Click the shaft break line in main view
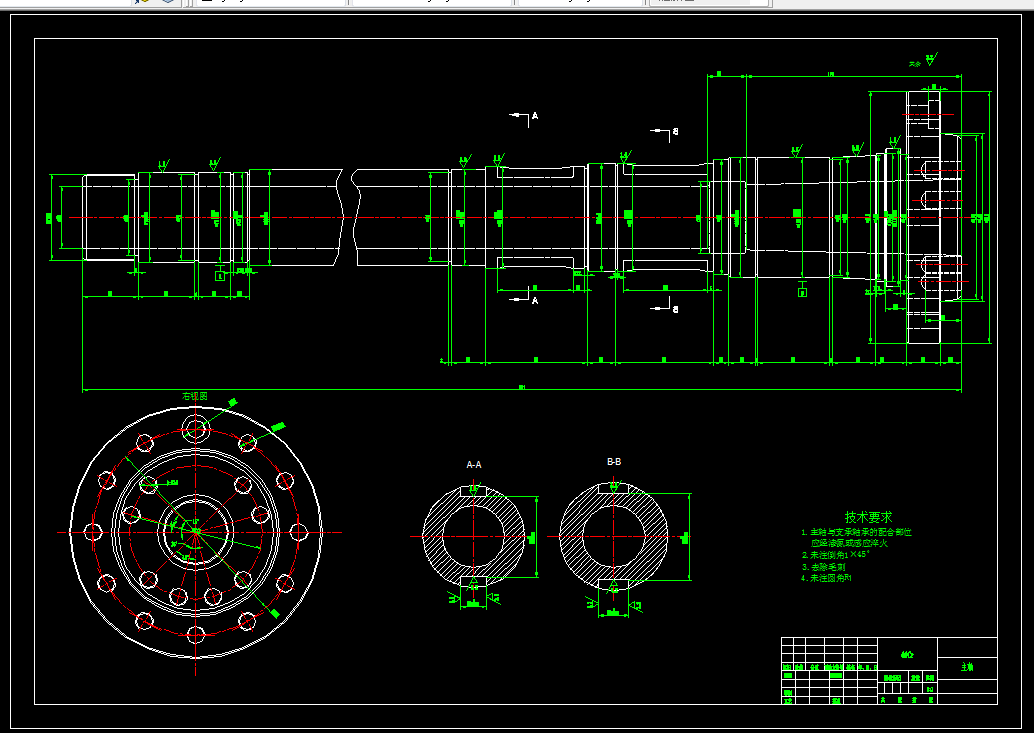 [349, 218]
